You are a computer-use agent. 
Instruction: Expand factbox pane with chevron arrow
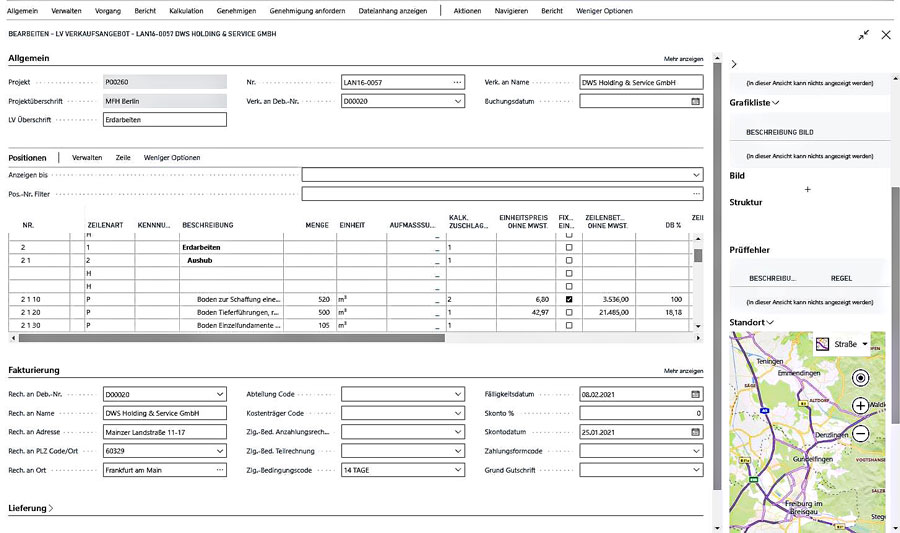click(x=734, y=64)
